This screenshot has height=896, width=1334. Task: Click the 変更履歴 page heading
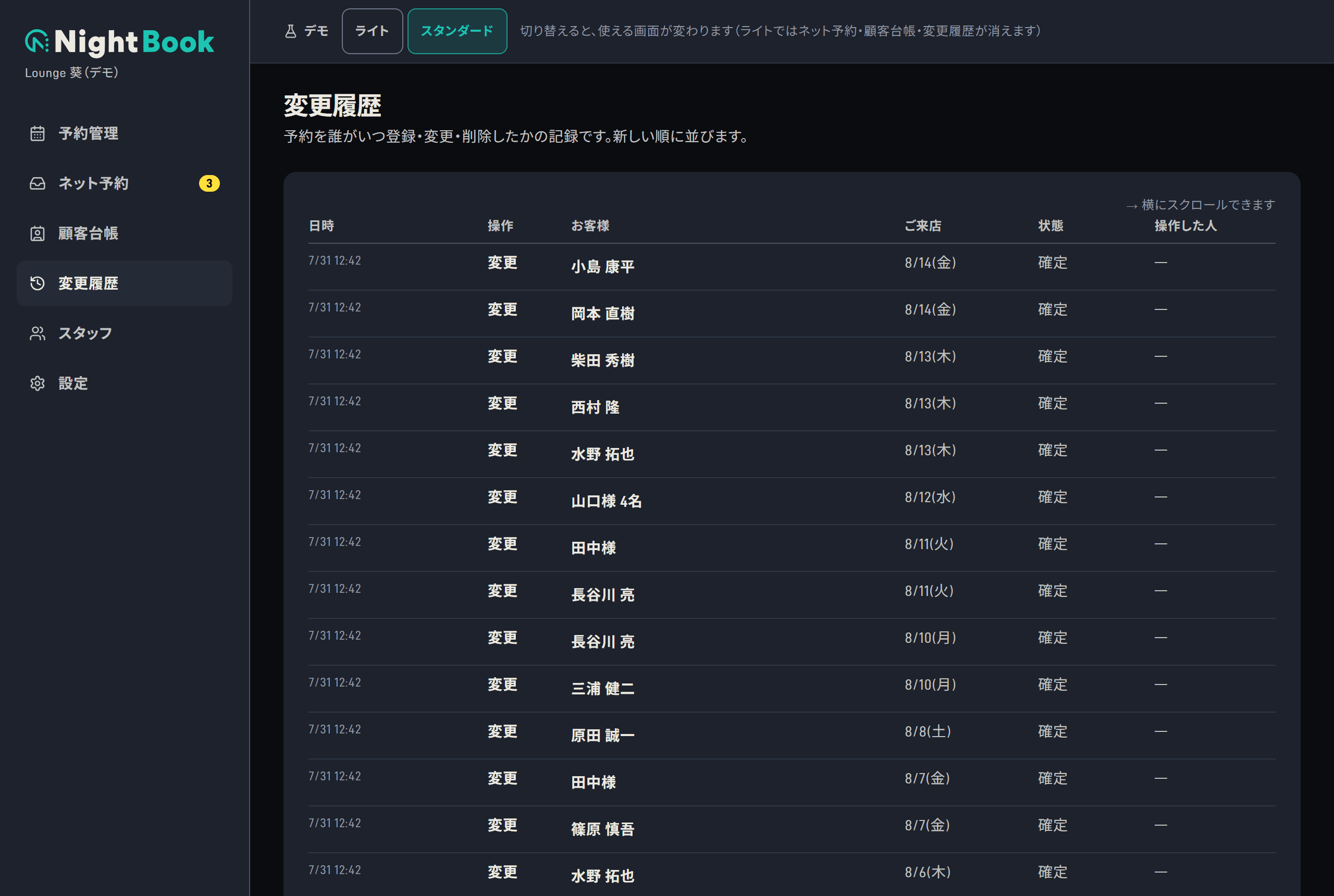click(x=332, y=106)
